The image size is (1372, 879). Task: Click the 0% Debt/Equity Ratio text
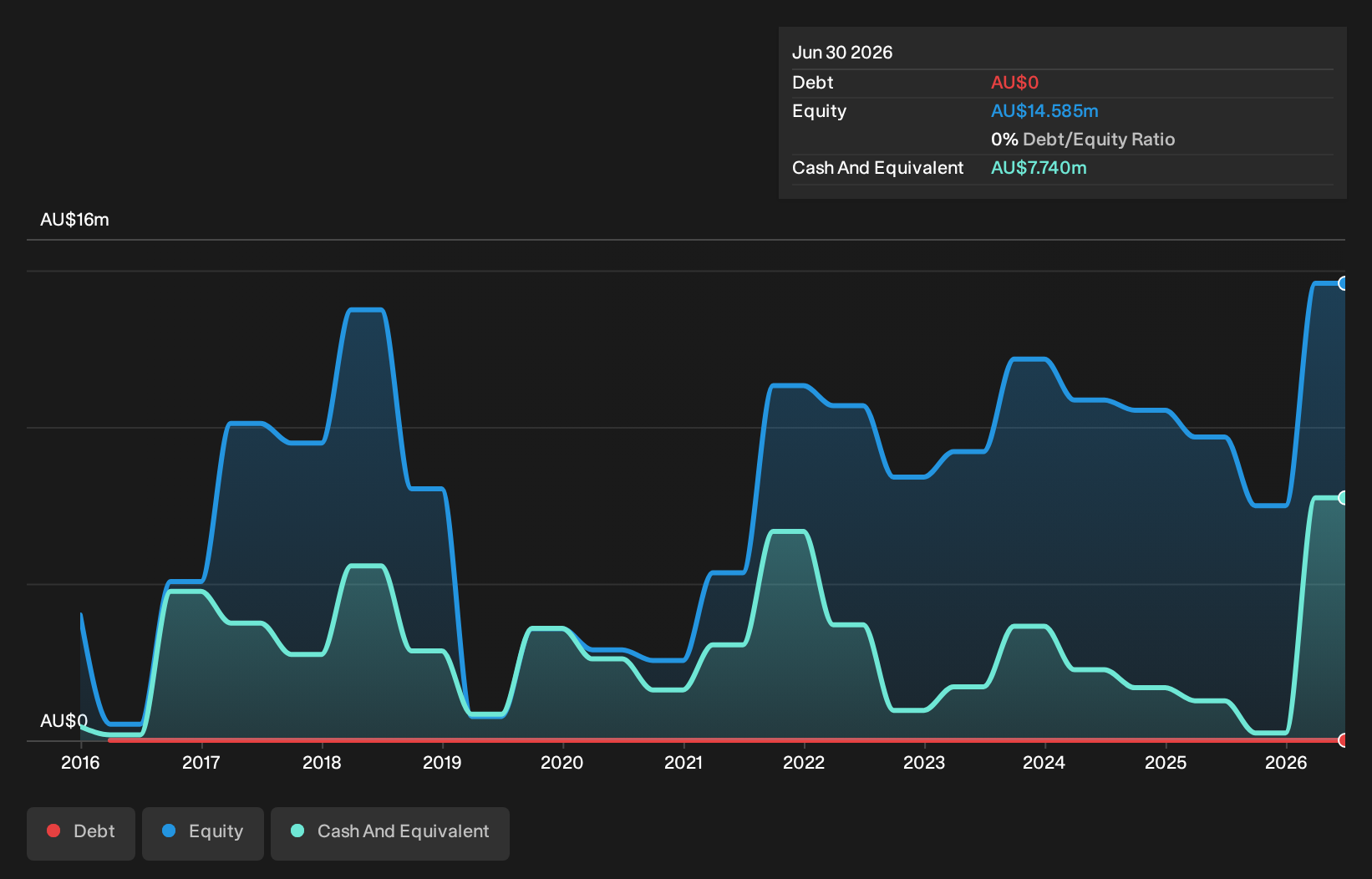click(x=1083, y=140)
